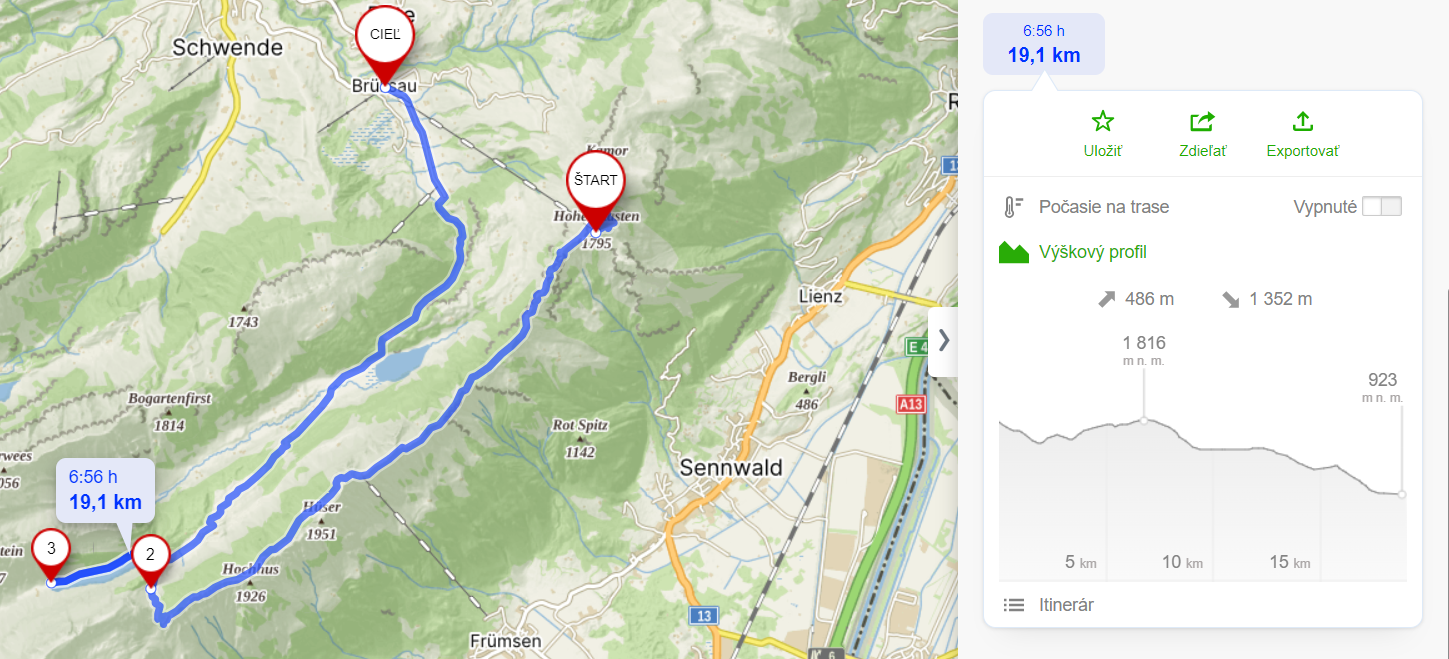
Task: Collapse side panel with chevron arrow
Action: [x=943, y=341]
